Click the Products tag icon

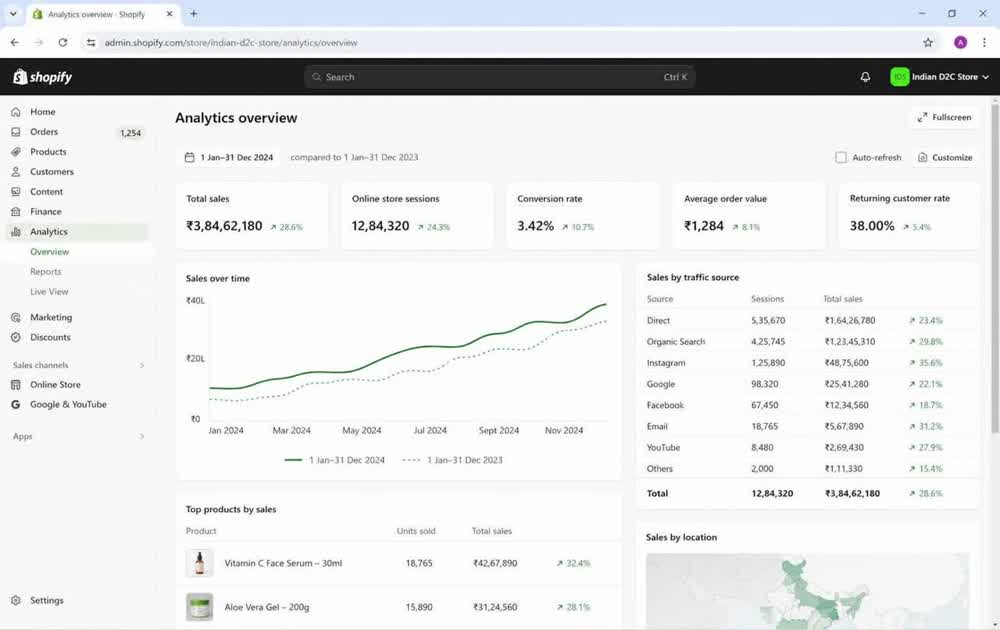(16, 152)
